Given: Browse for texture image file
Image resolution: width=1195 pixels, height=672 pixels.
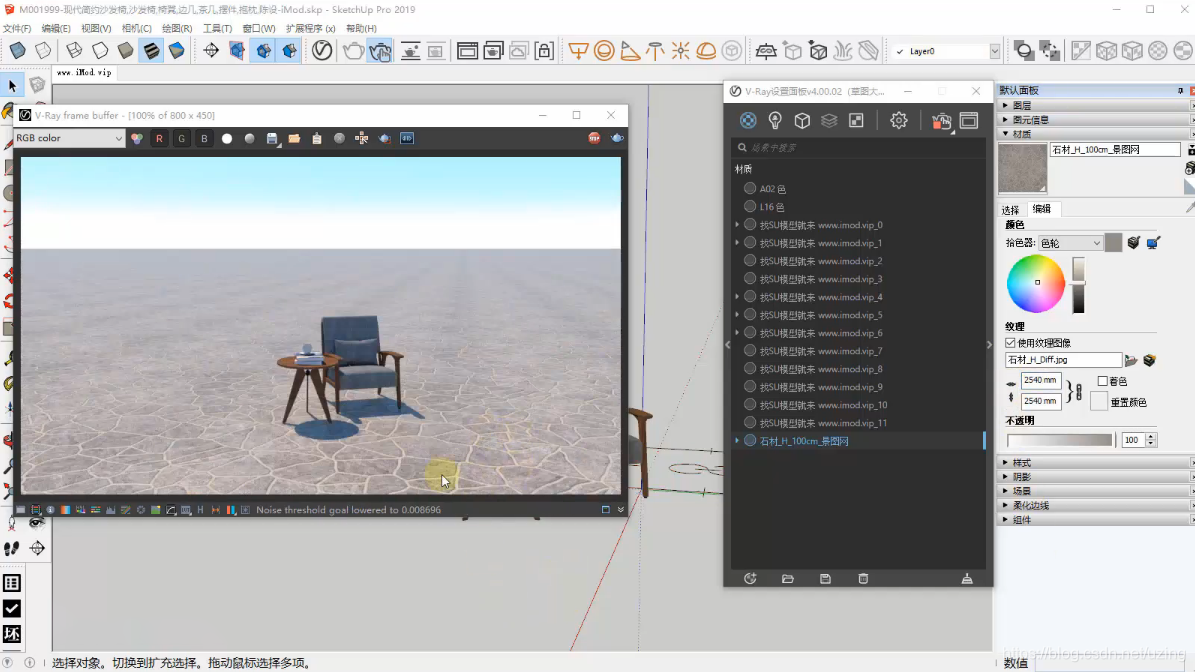Looking at the screenshot, I should click(x=1131, y=360).
